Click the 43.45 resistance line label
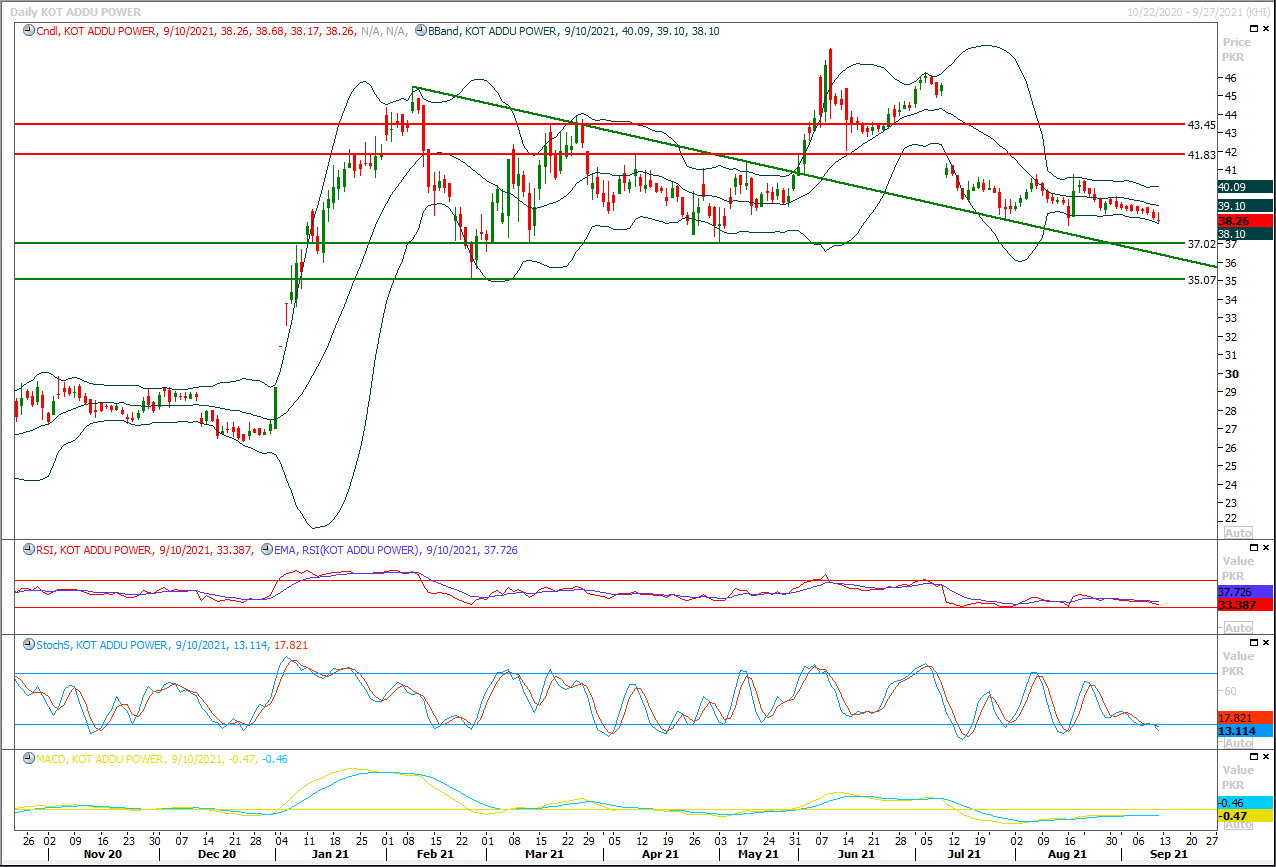 (x=1201, y=125)
